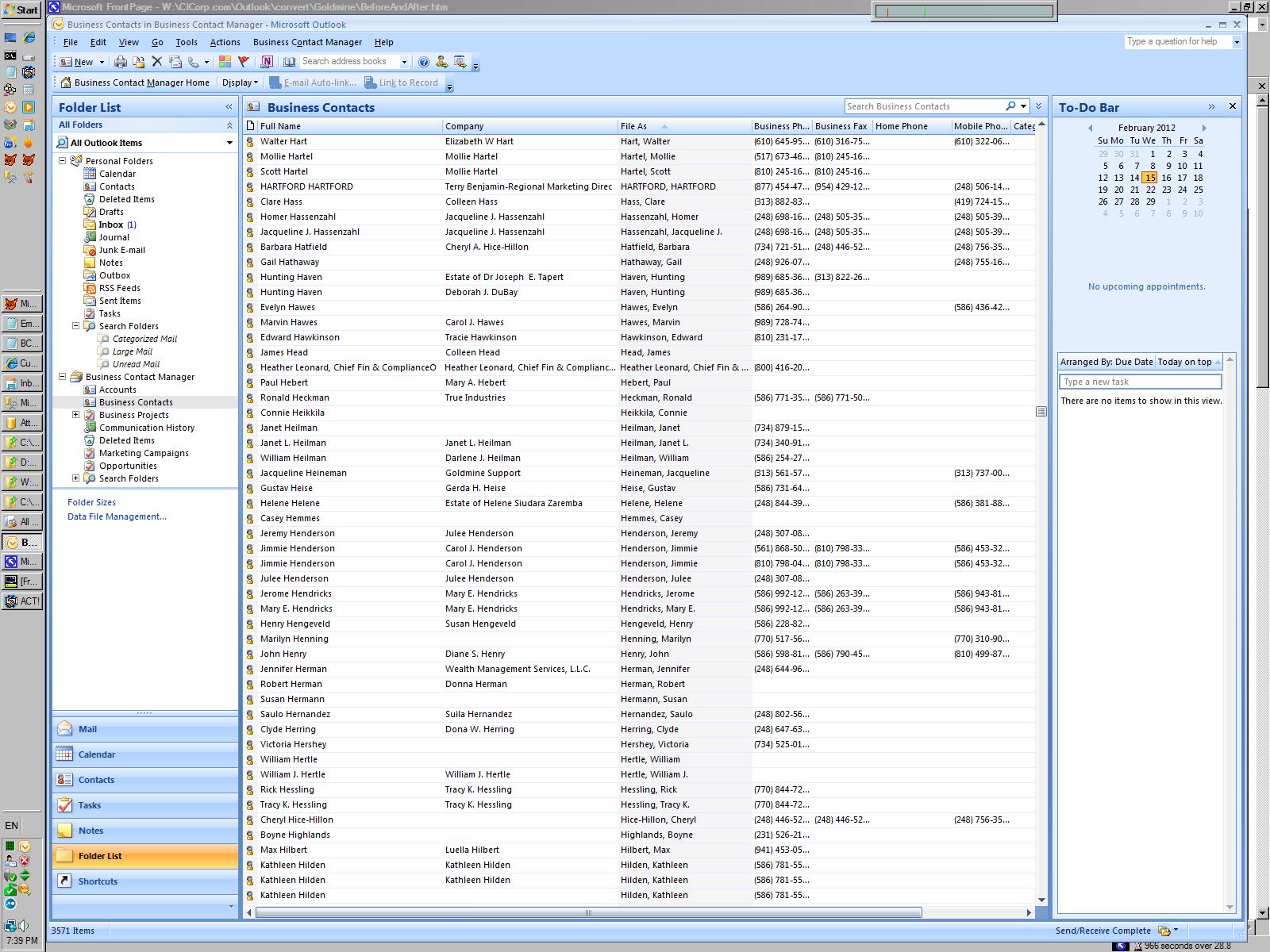Open the Business Contact Manager menu
The image size is (1270, 952).
click(x=307, y=42)
